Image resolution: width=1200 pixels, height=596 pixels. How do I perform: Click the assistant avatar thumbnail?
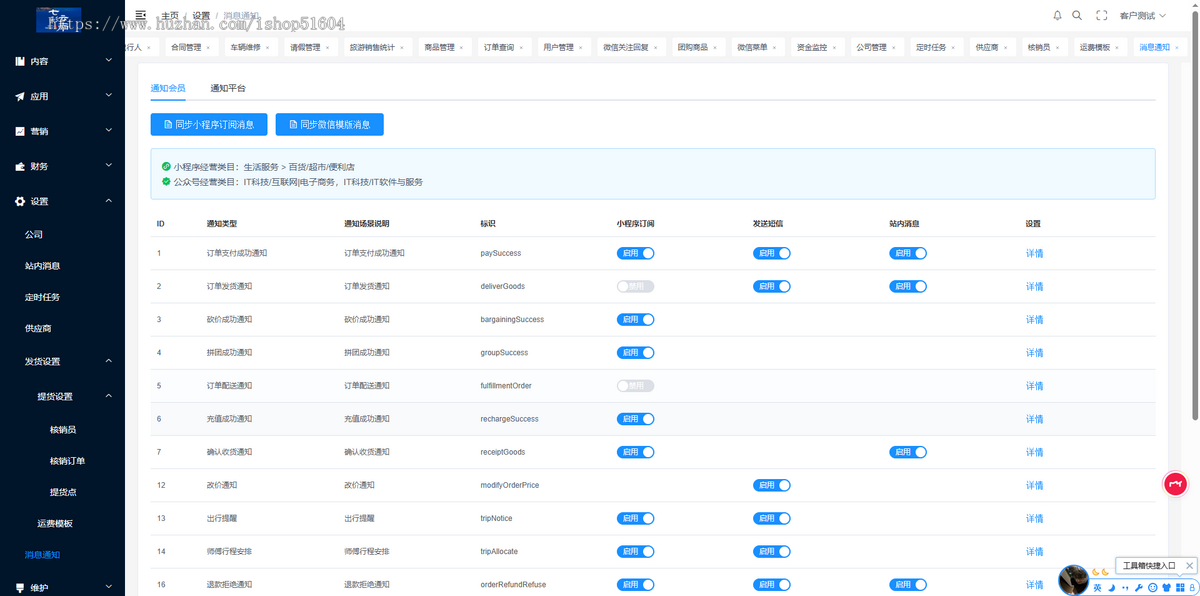(1074, 580)
